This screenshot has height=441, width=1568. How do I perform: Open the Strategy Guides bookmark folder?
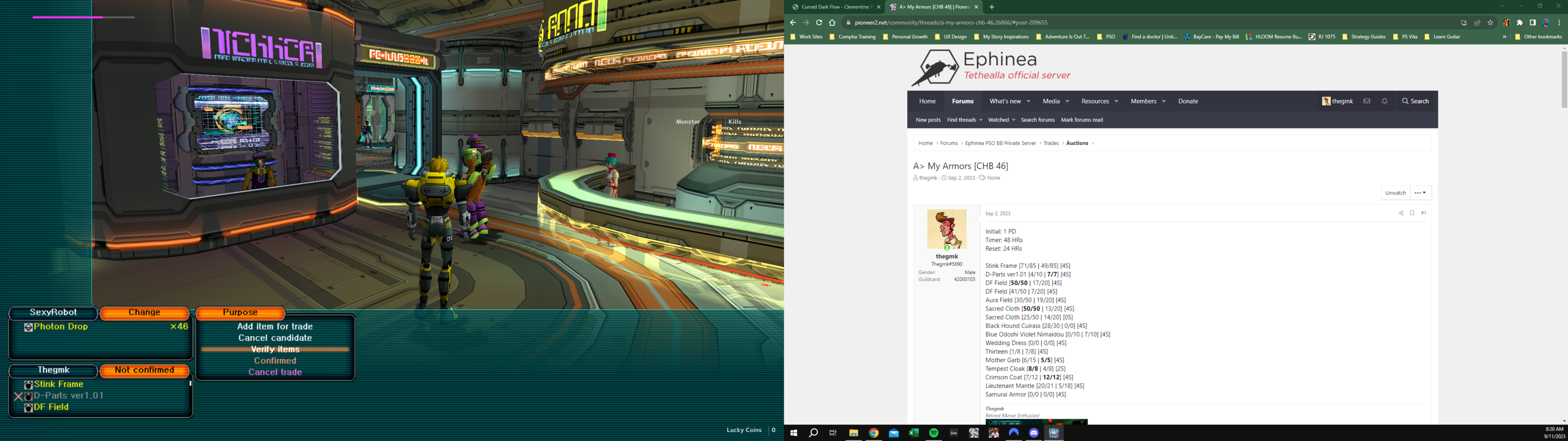pyautogui.click(x=1364, y=36)
